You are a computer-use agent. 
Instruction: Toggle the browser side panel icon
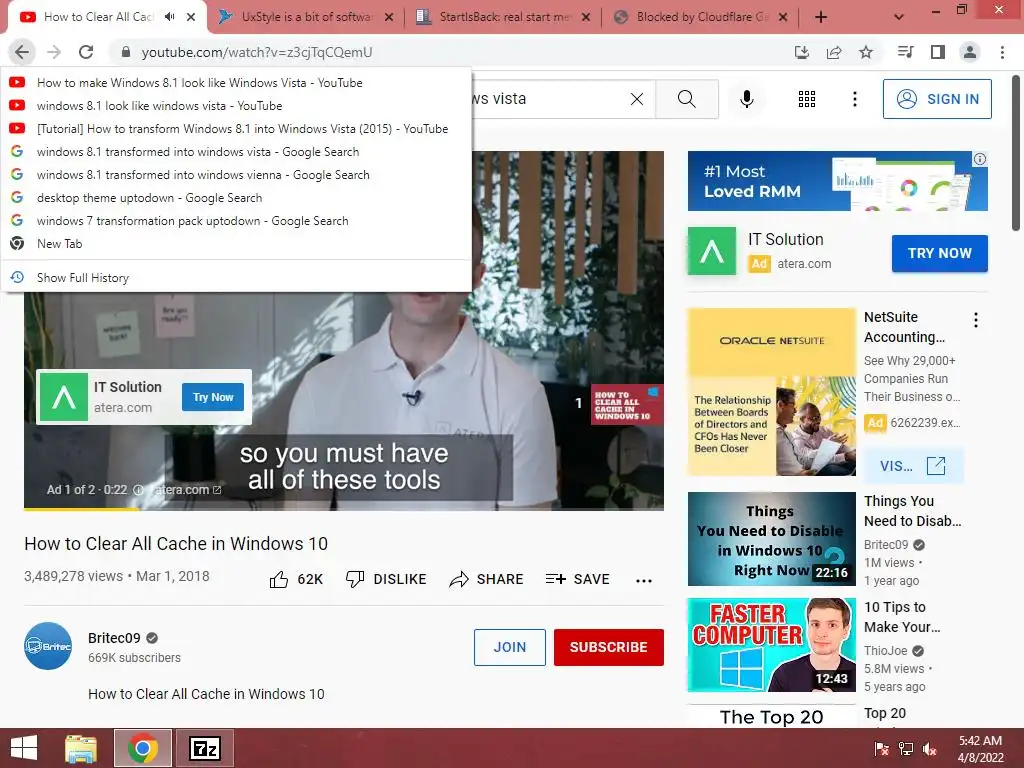click(x=938, y=52)
